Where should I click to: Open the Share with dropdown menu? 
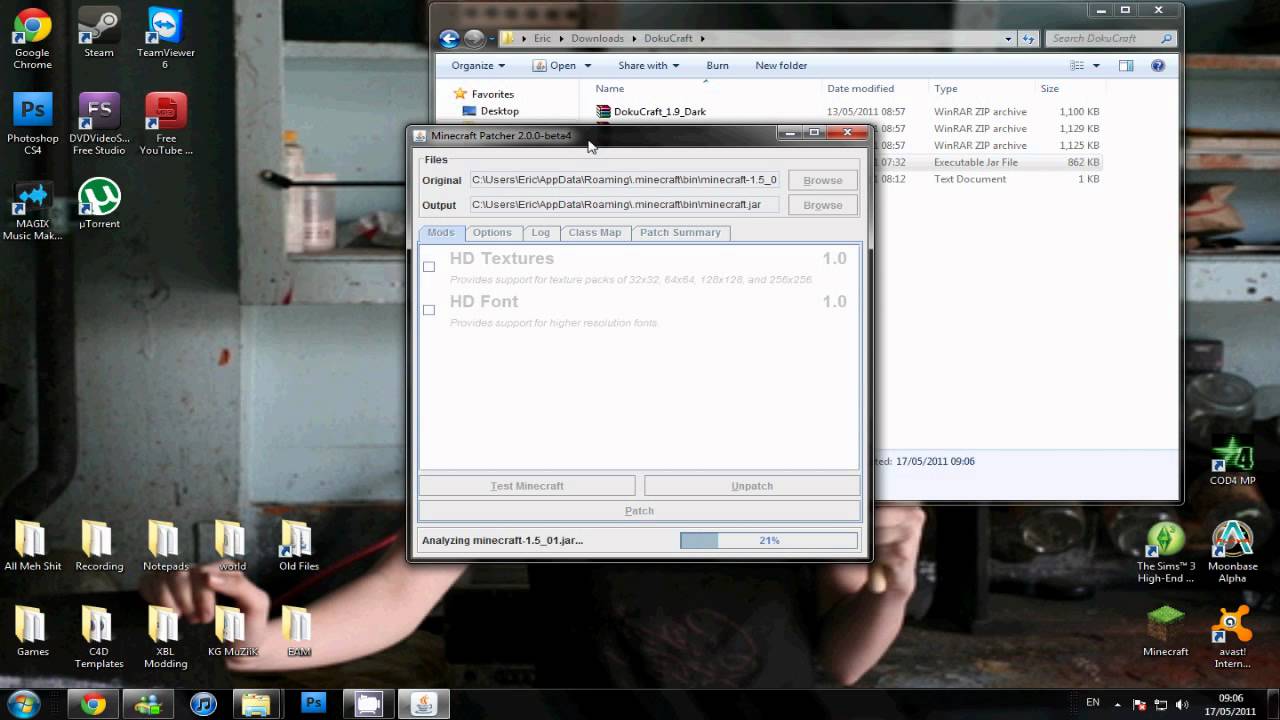click(x=648, y=65)
